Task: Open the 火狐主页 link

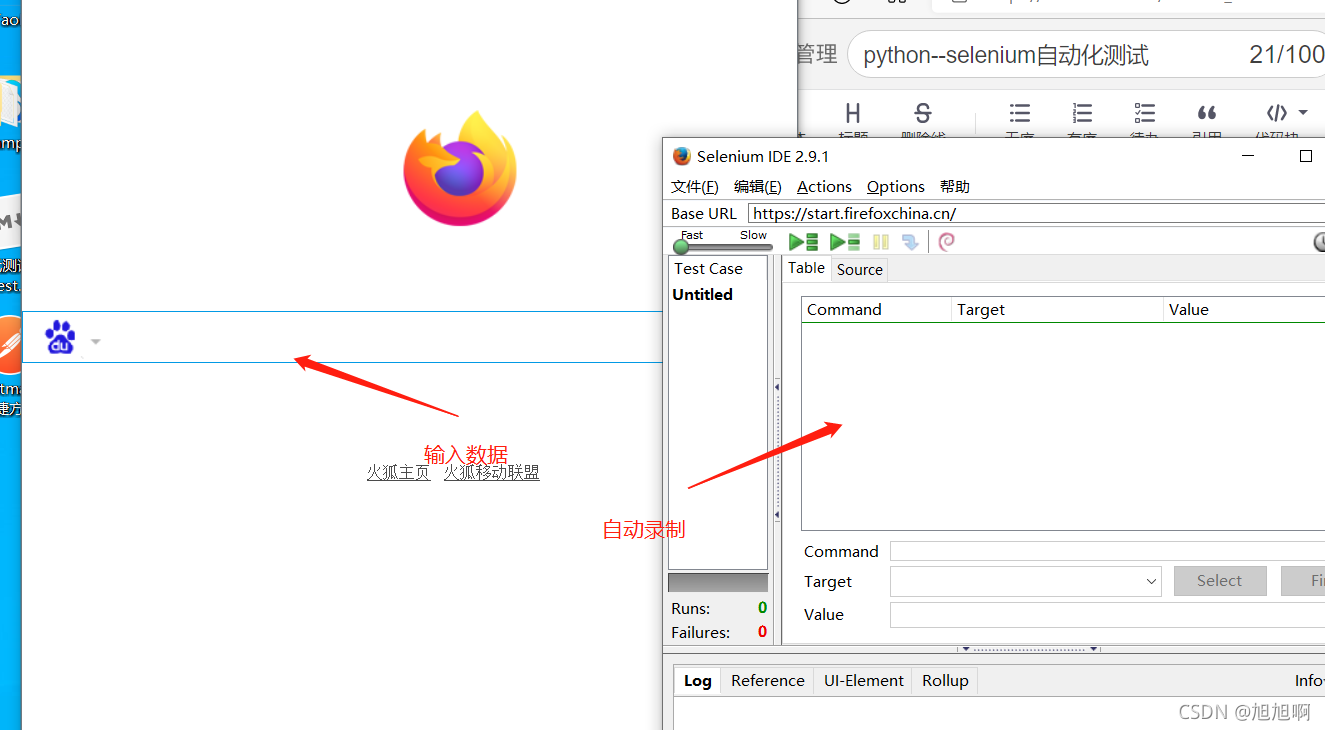Action: point(398,473)
